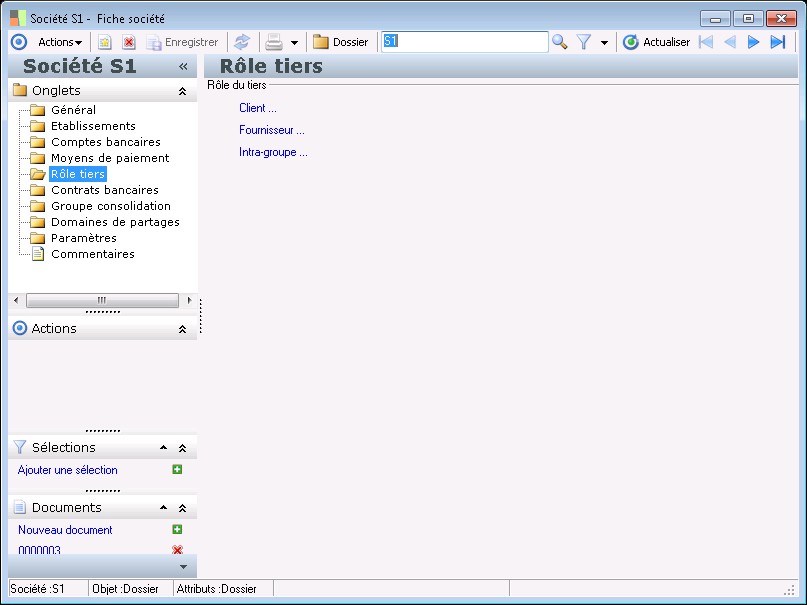Click the Fournisseur ... link
This screenshot has height=605, width=807.
tap(272, 130)
